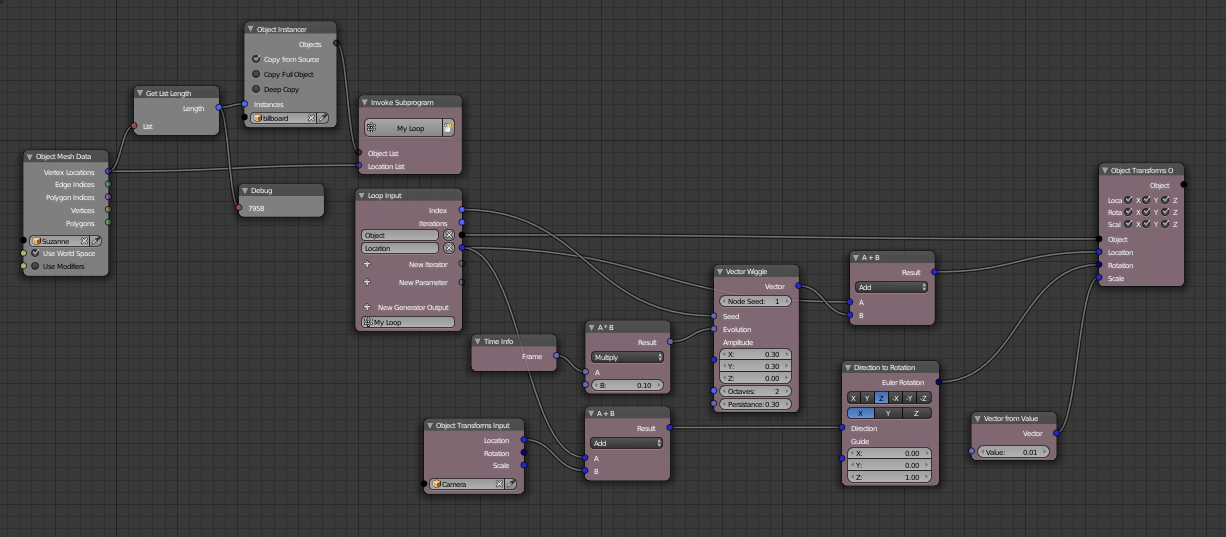Click the loop icon in My Loop name field
The width and height of the screenshot is (1226, 537).
(x=368, y=322)
